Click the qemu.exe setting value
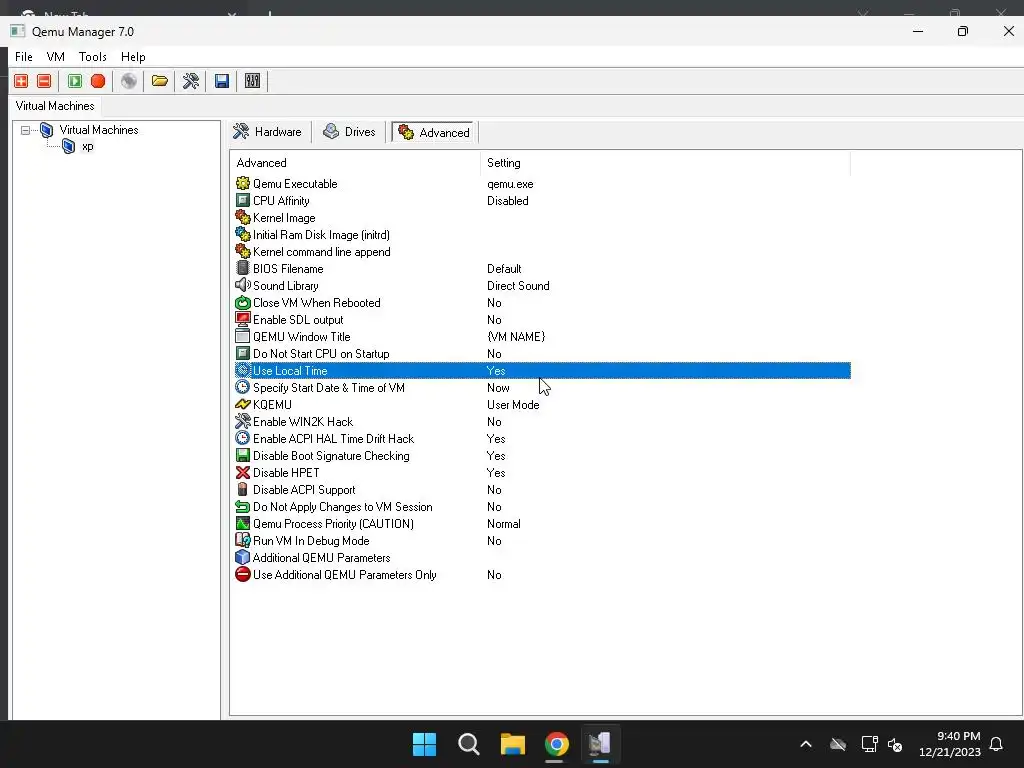This screenshot has width=1024, height=768. pyautogui.click(x=510, y=184)
